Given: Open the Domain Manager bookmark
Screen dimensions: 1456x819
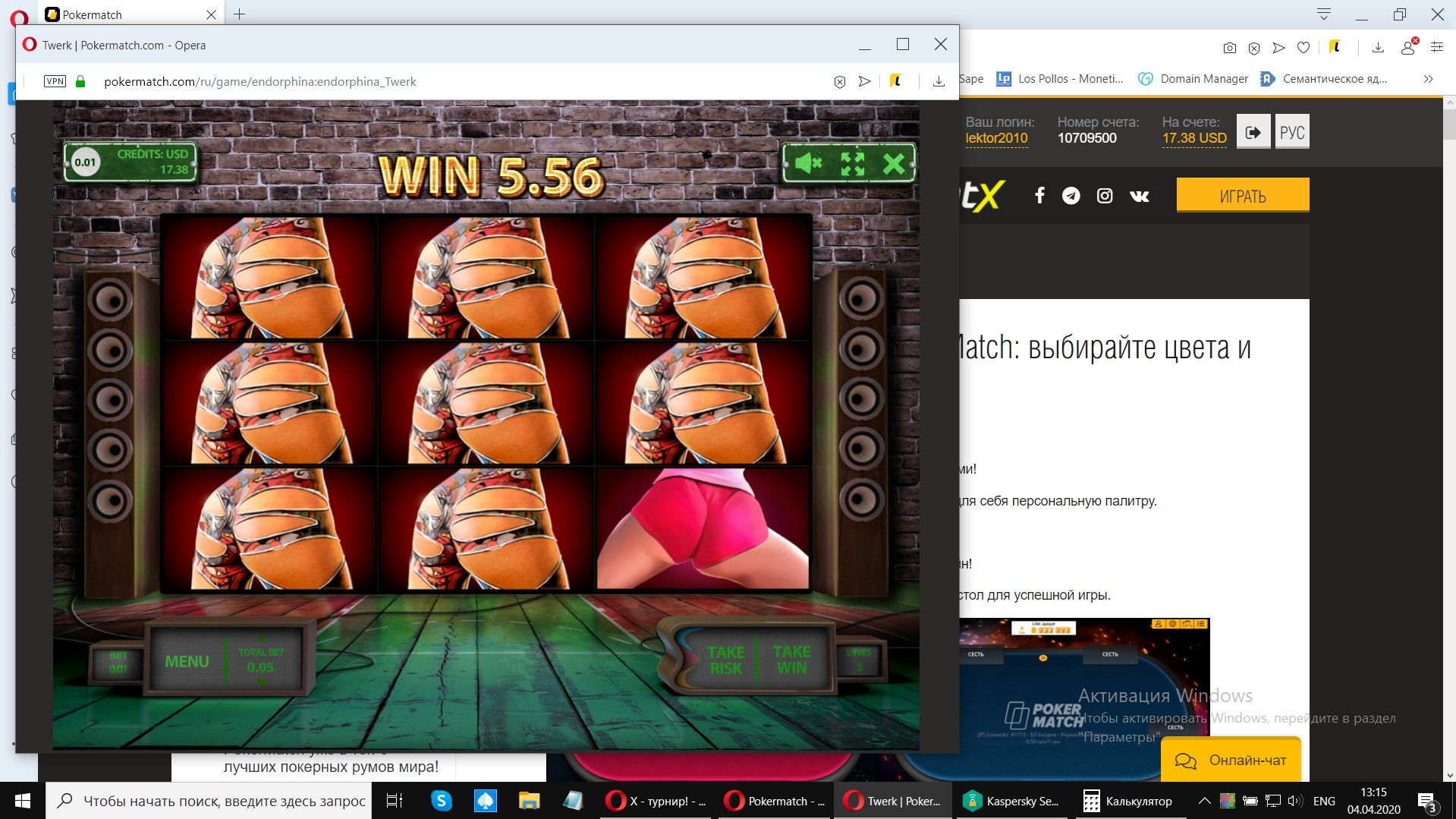Looking at the screenshot, I should tap(1193, 78).
